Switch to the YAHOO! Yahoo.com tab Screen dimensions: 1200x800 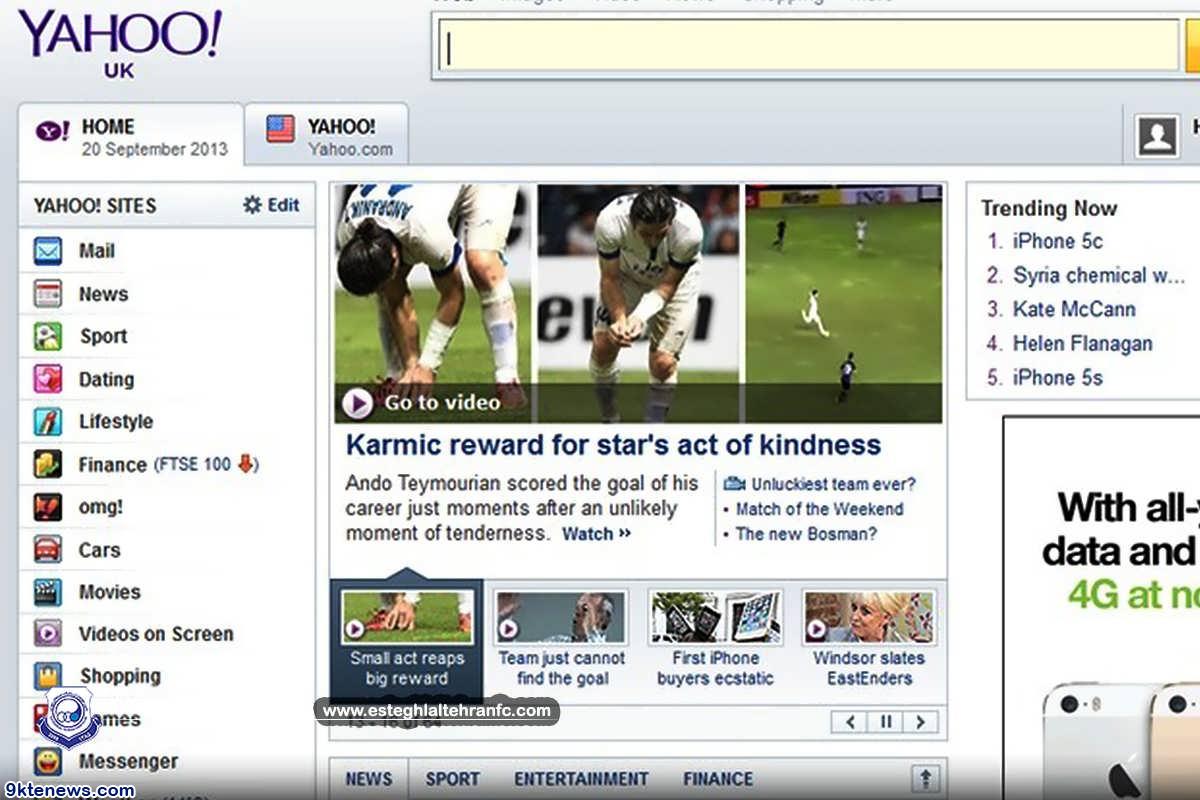327,134
